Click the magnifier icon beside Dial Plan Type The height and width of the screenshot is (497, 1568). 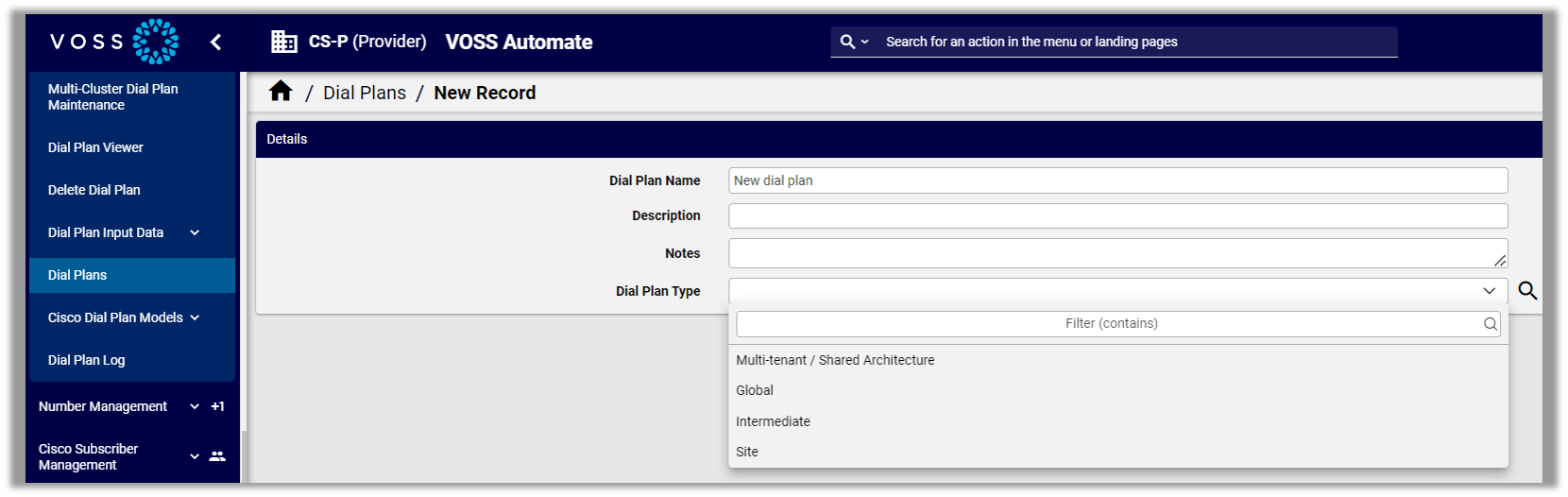1526,291
